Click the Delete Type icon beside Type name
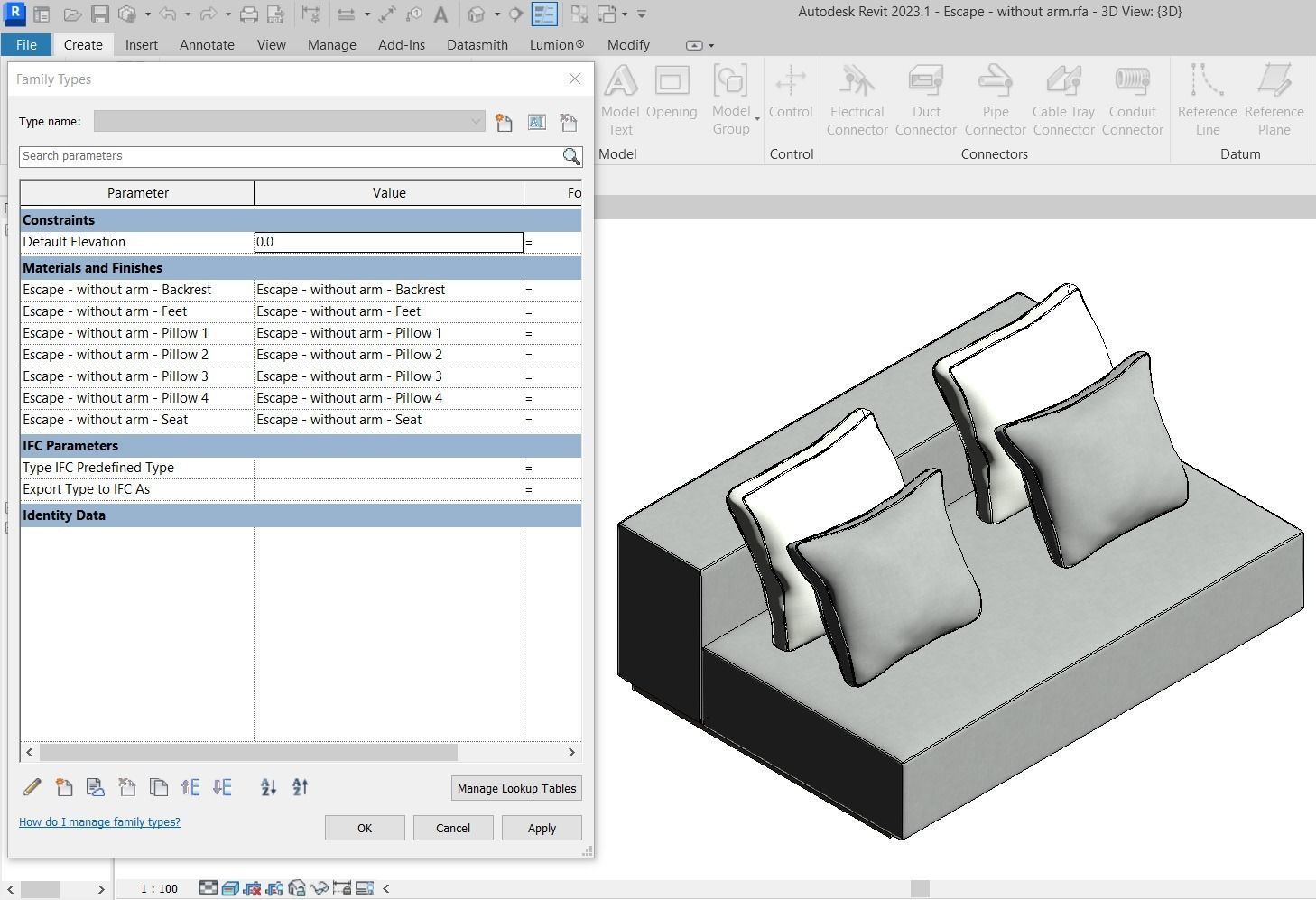Image resolution: width=1316 pixels, height=900 pixels. click(x=569, y=122)
